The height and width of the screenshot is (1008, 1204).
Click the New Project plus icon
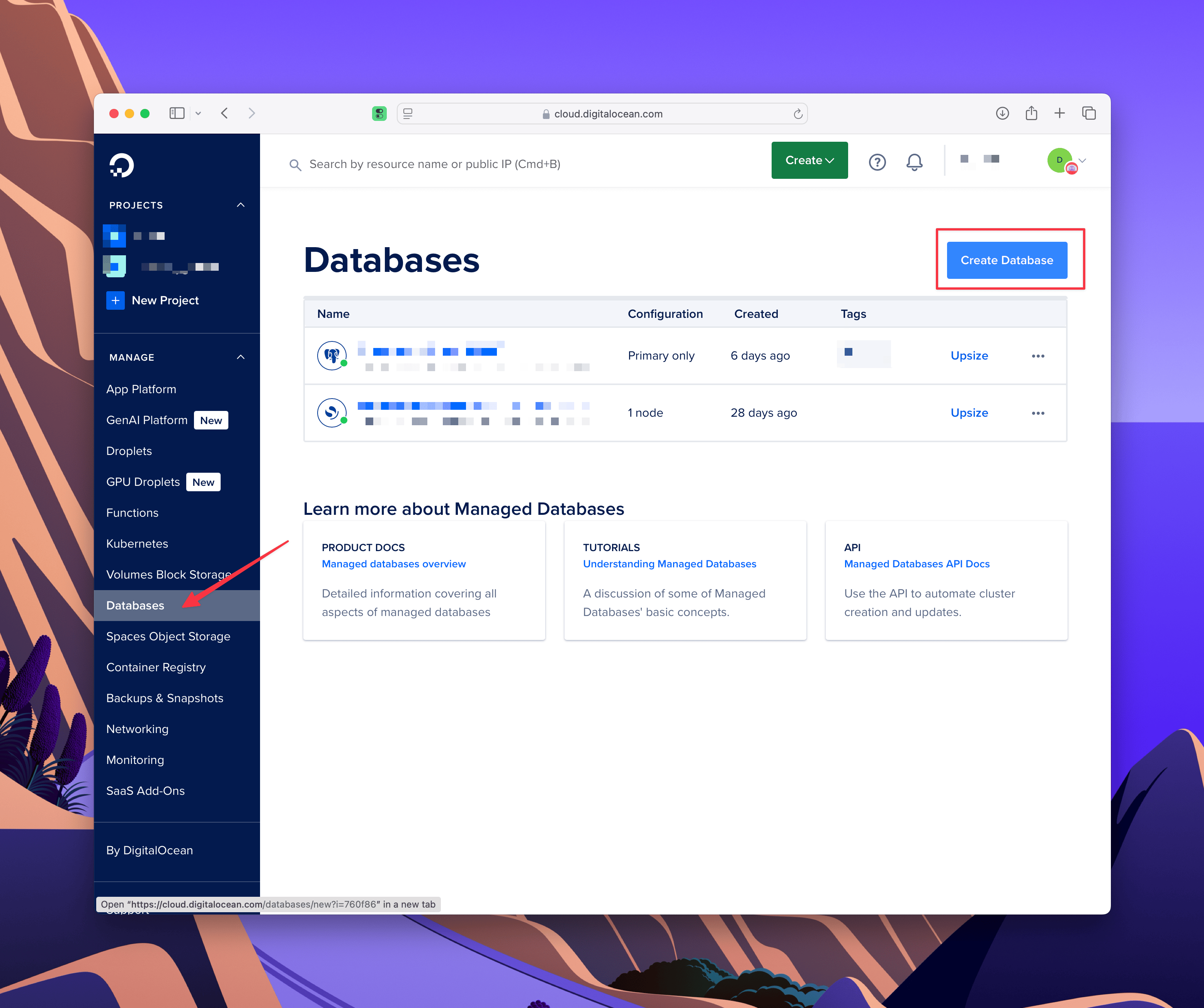point(115,300)
